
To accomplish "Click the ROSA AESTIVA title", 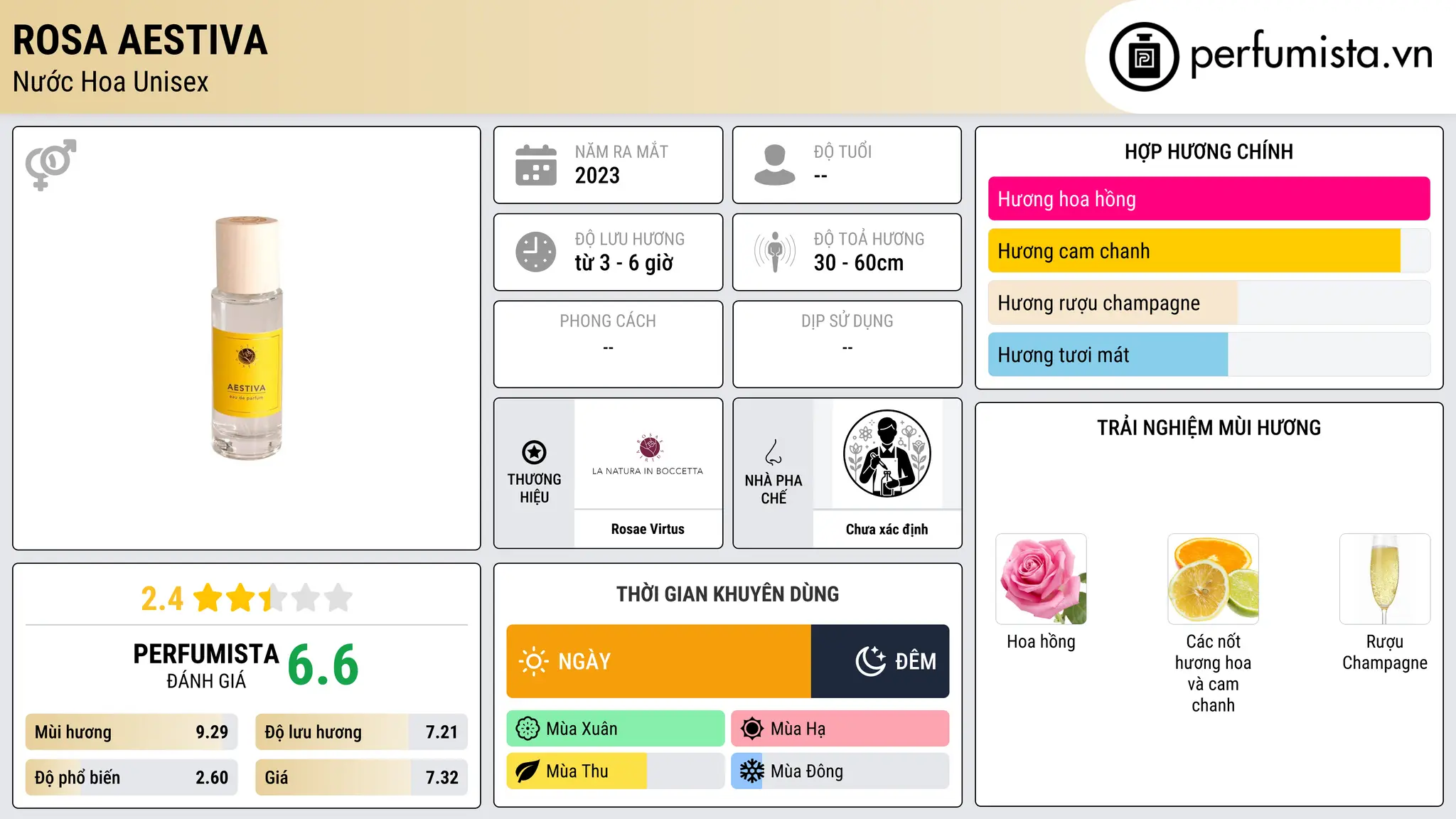I will (x=140, y=40).
